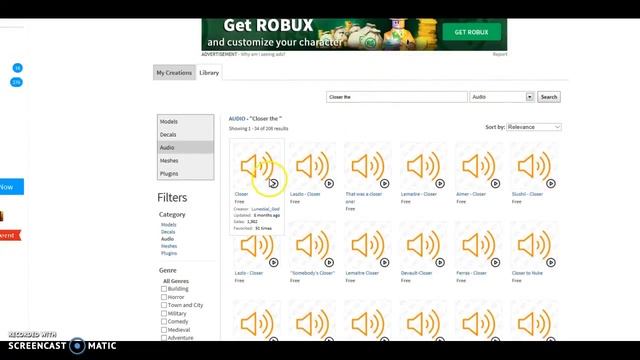
Task: Click the Search button
Action: (549, 97)
